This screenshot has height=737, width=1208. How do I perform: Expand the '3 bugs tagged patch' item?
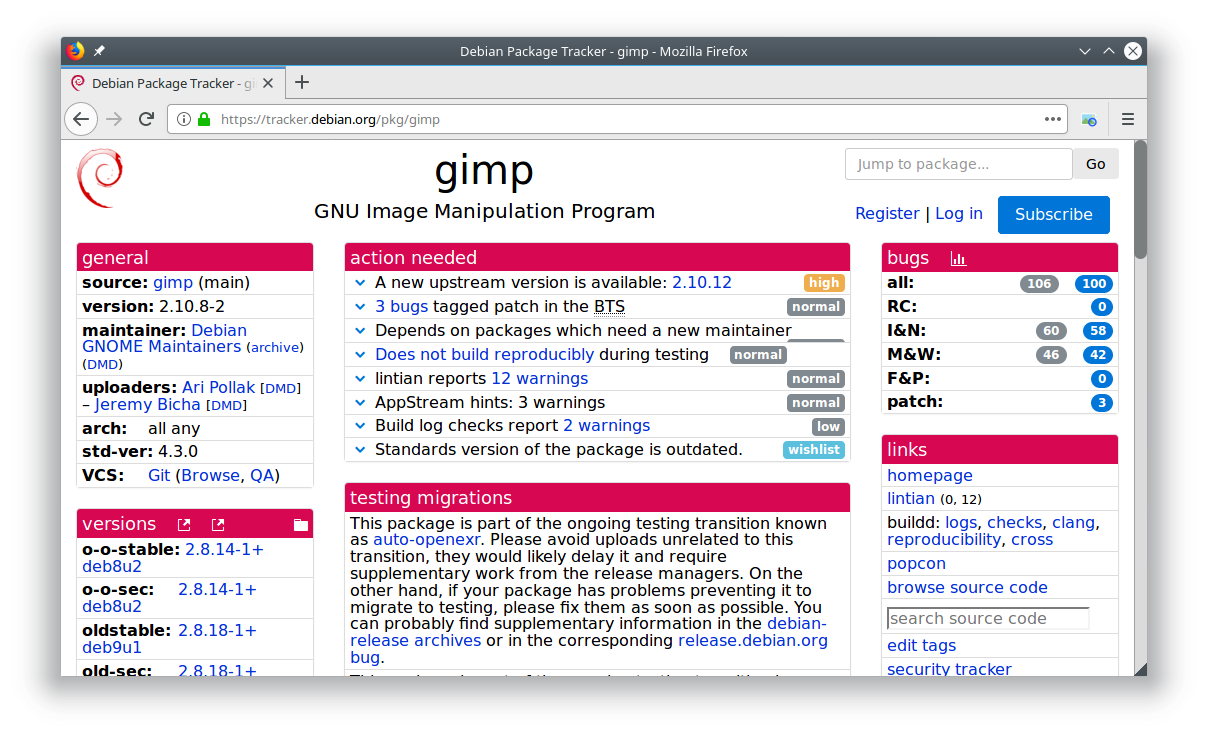pyautogui.click(x=361, y=307)
